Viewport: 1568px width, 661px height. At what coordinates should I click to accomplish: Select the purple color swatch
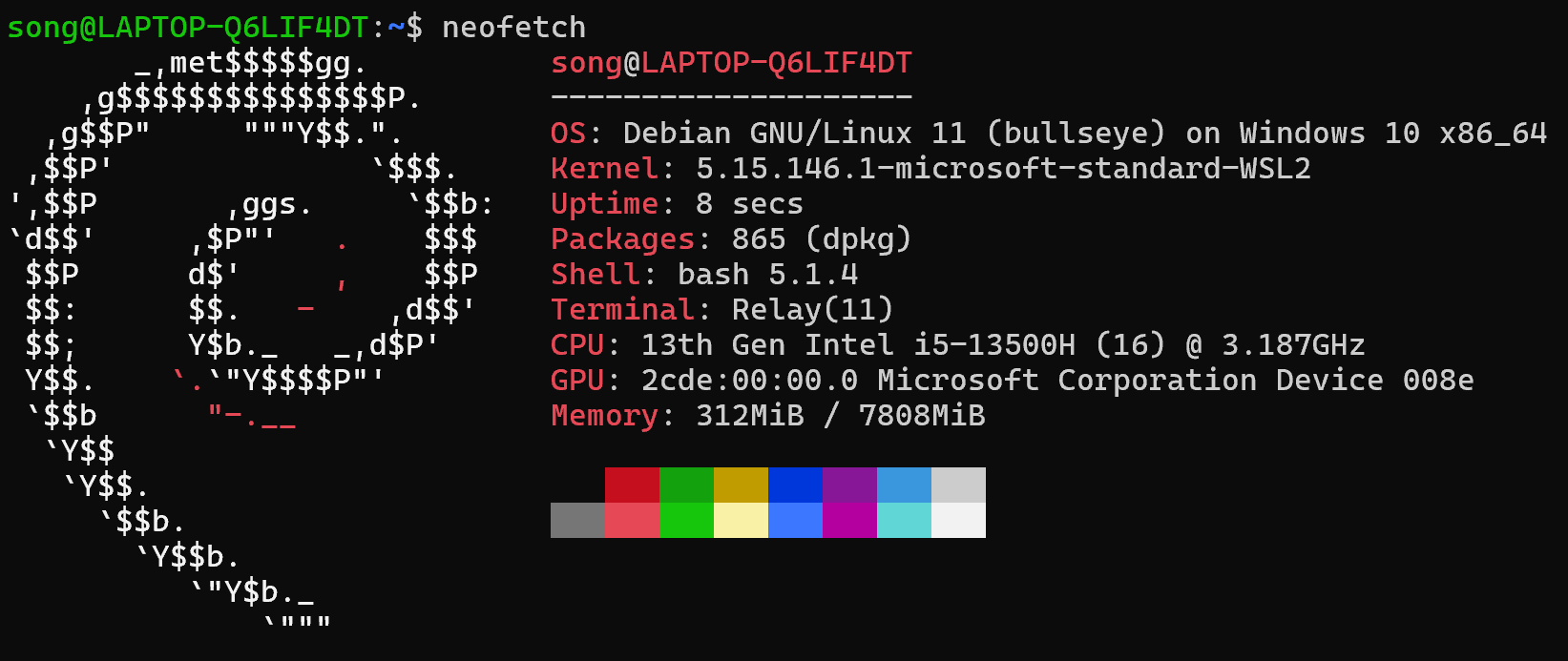click(849, 485)
